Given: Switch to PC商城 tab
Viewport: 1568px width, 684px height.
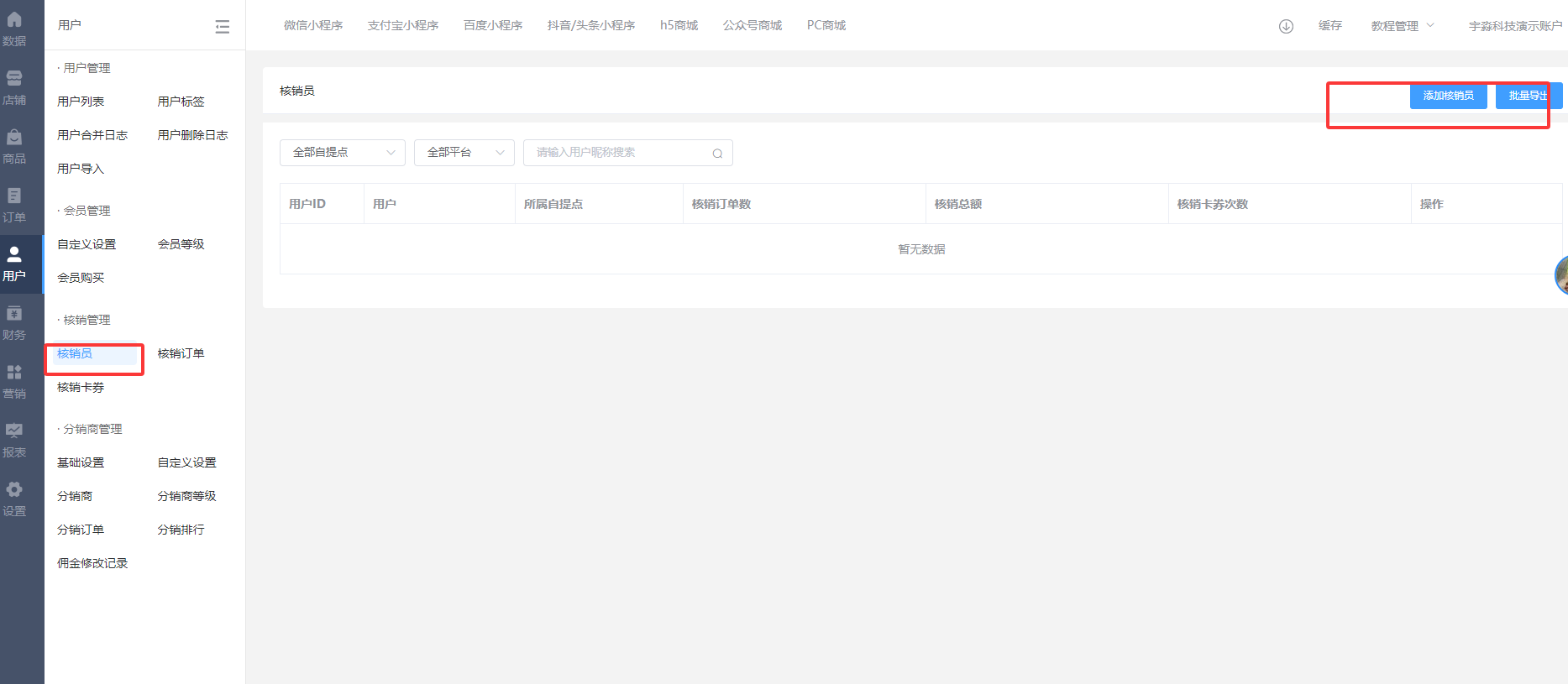Looking at the screenshot, I should pos(826,25).
